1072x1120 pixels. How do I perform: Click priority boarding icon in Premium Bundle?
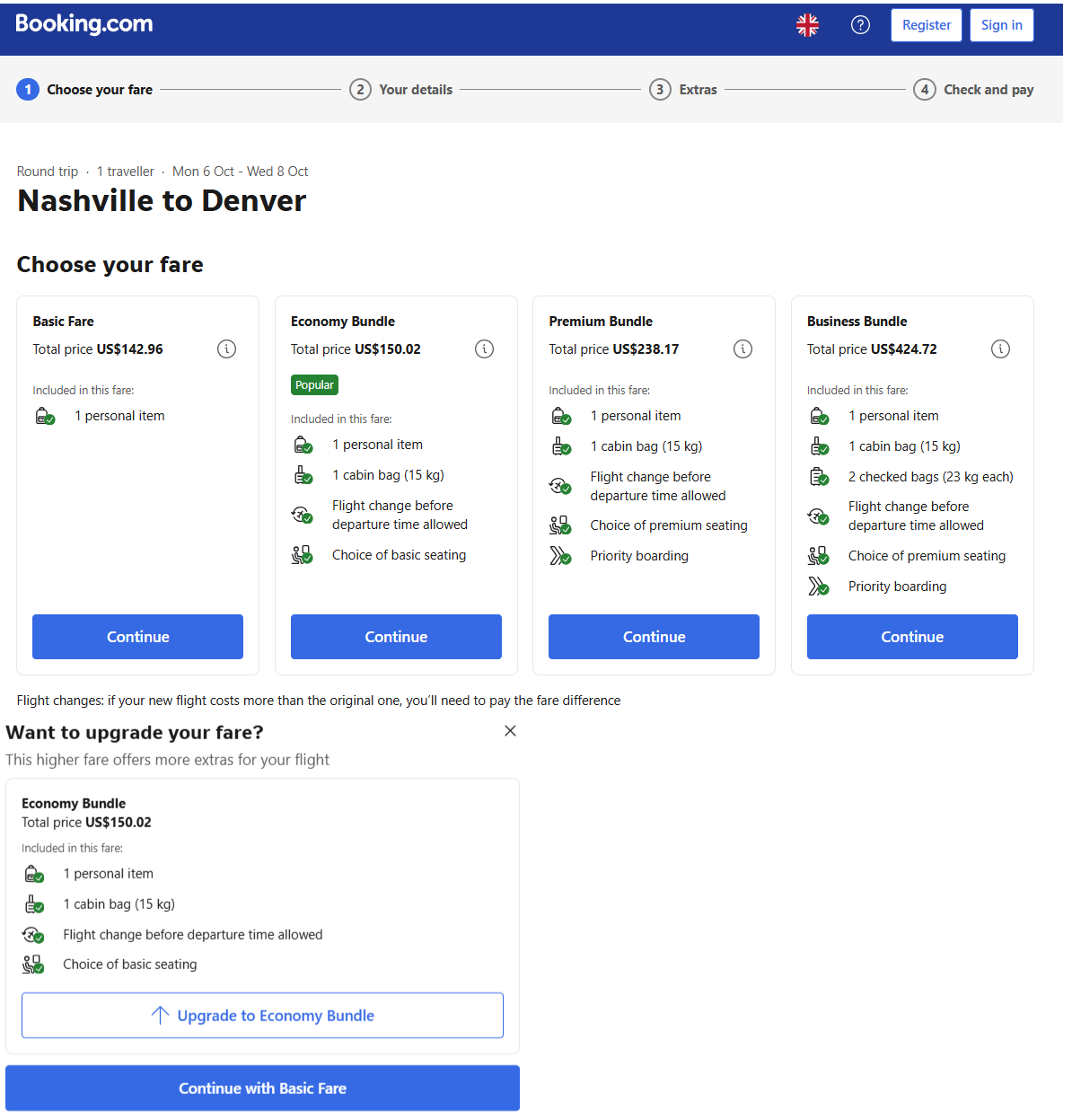click(x=560, y=557)
